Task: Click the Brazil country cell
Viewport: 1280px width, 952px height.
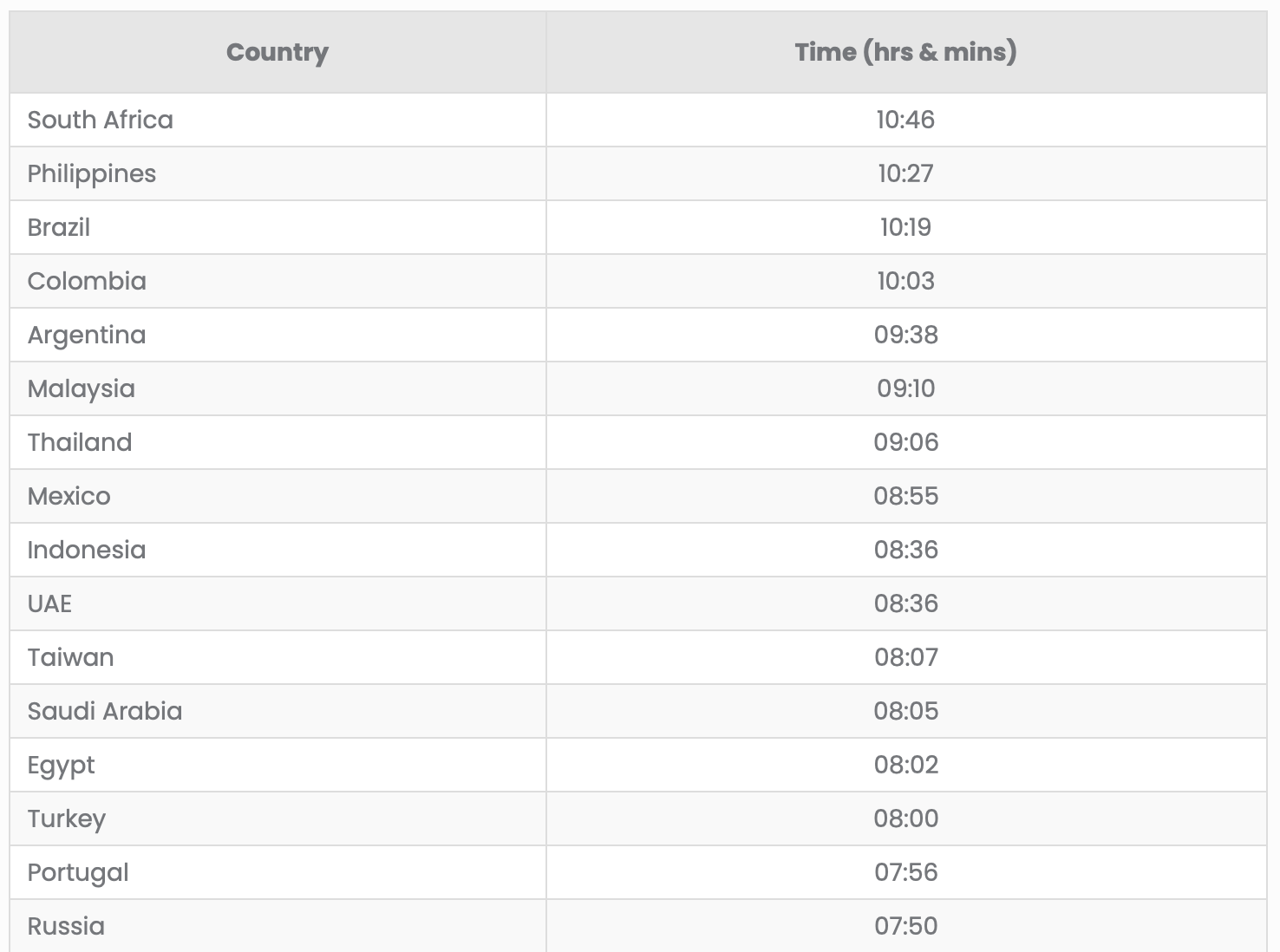Action: (x=59, y=227)
